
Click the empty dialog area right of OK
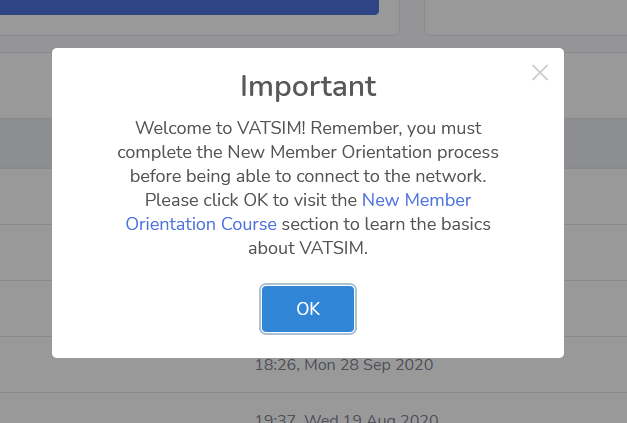click(460, 310)
